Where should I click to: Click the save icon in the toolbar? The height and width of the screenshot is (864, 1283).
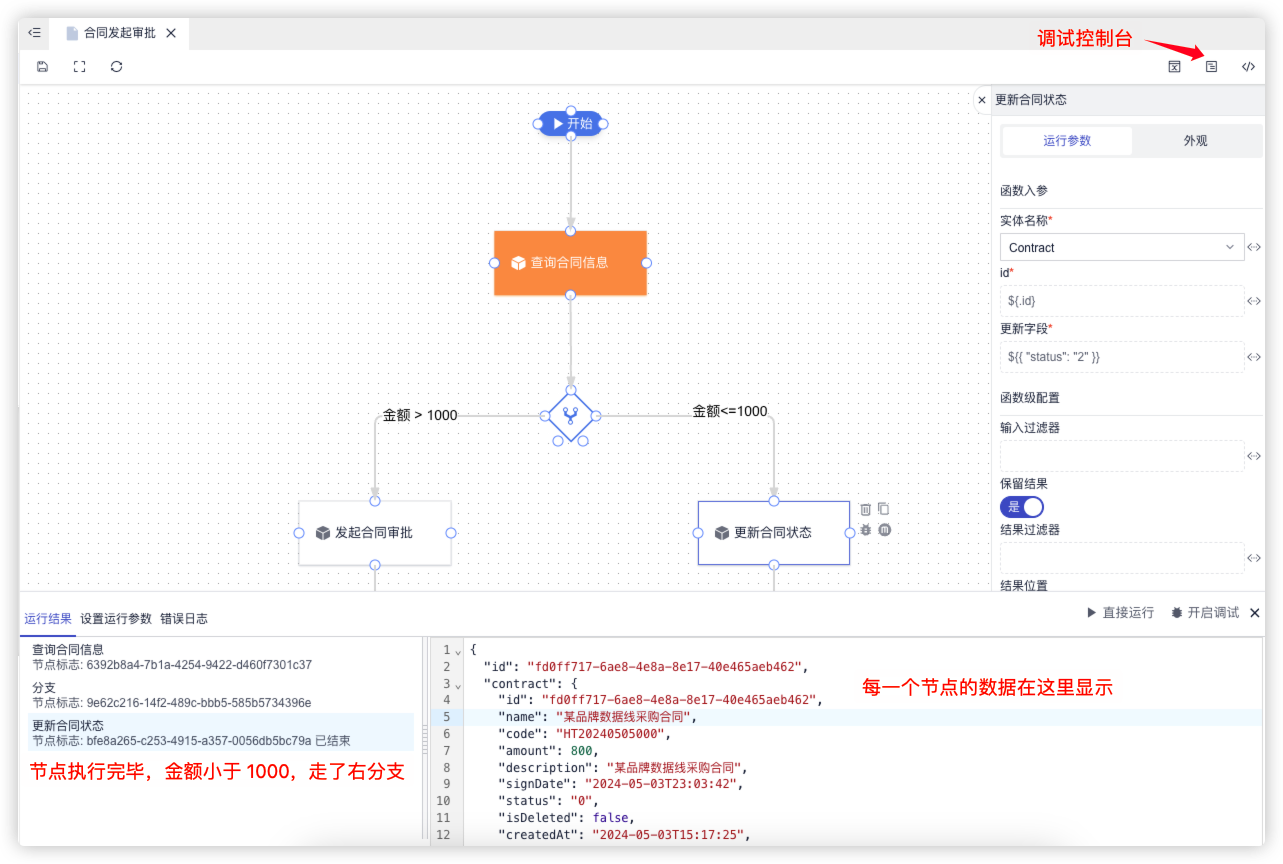(x=42, y=67)
